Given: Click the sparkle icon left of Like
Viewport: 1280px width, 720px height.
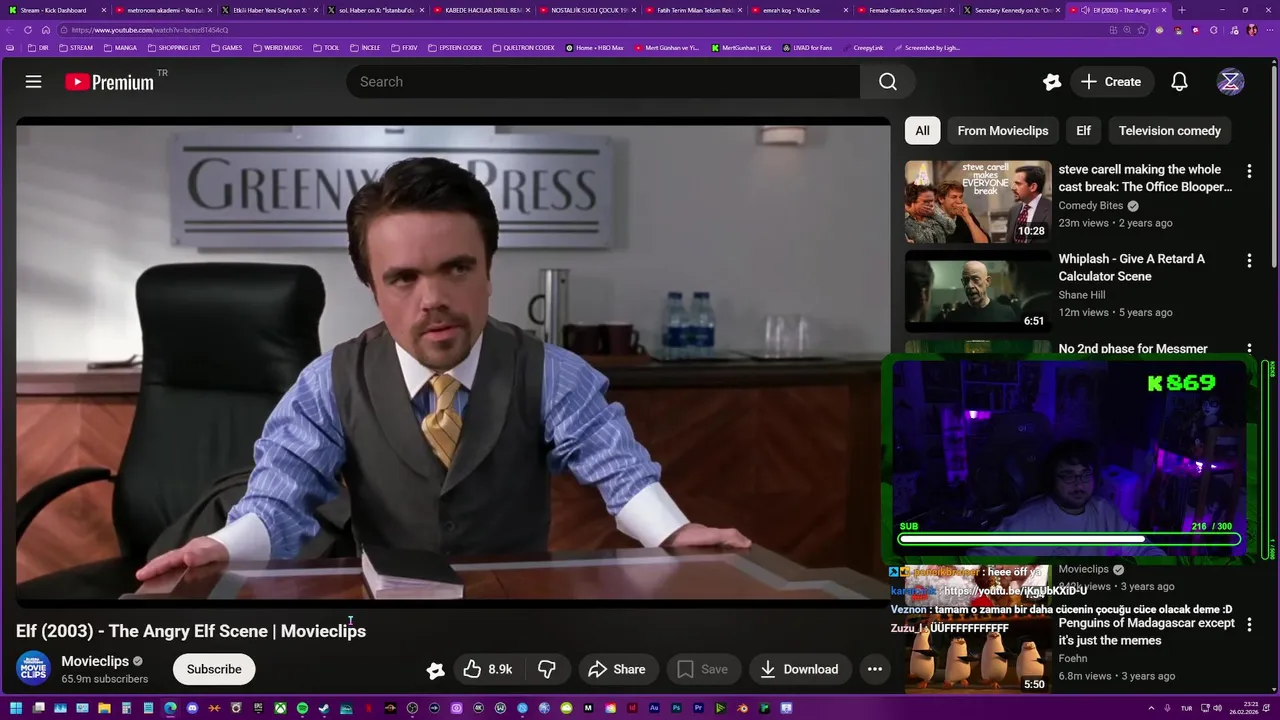Looking at the screenshot, I should click(x=435, y=670).
